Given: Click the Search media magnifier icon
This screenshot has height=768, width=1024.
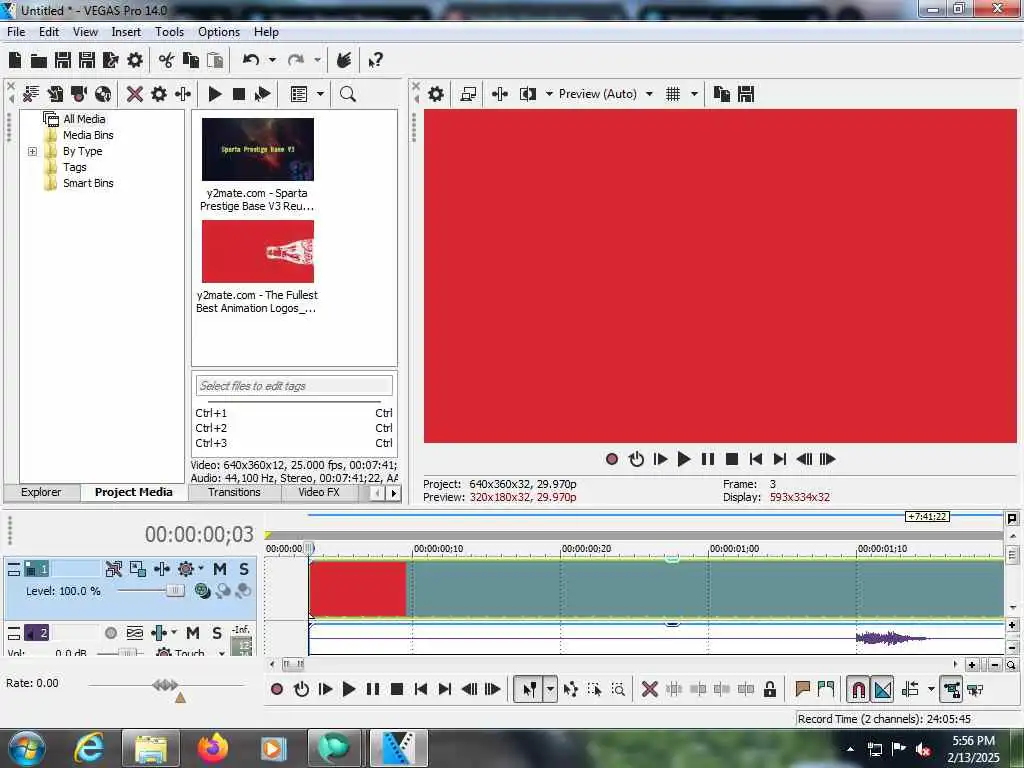Looking at the screenshot, I should point(348,94).
